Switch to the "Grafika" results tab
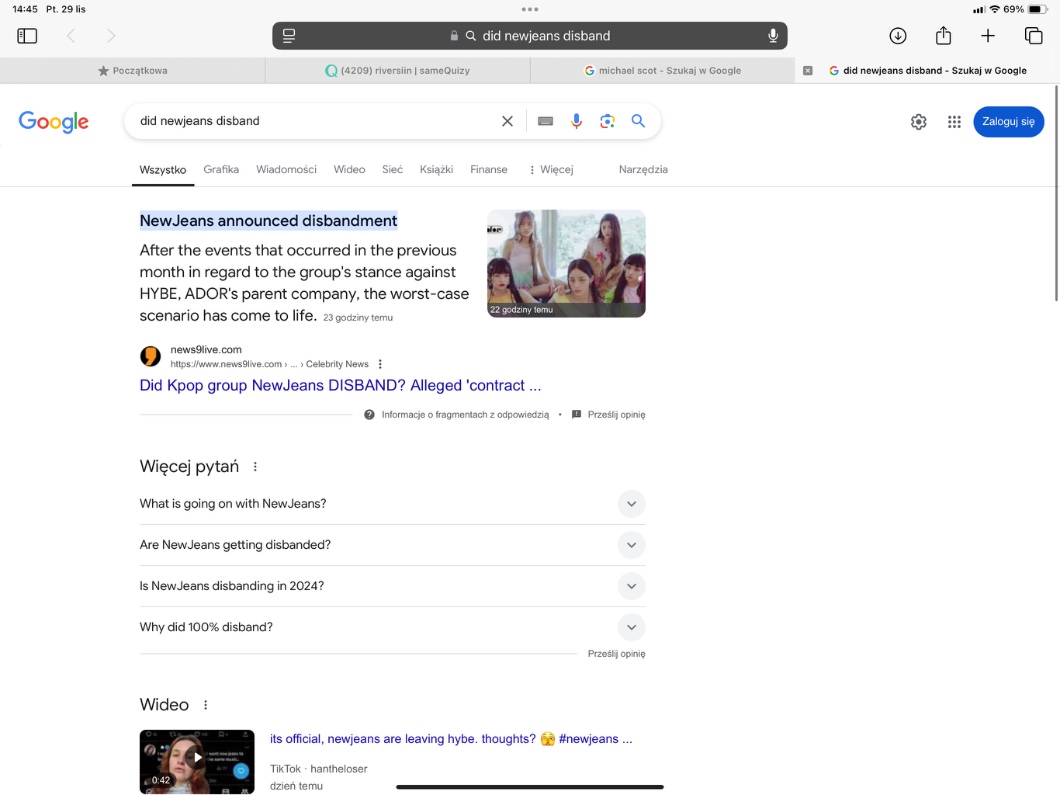 (221, 170)
